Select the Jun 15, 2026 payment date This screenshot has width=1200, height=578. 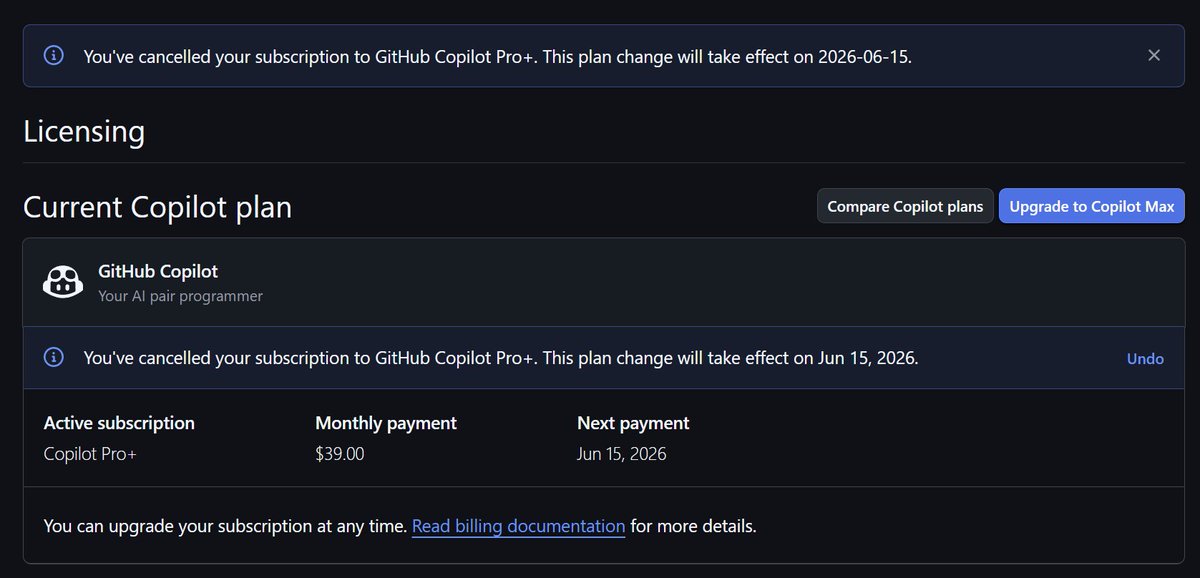[x=622, y=454]
